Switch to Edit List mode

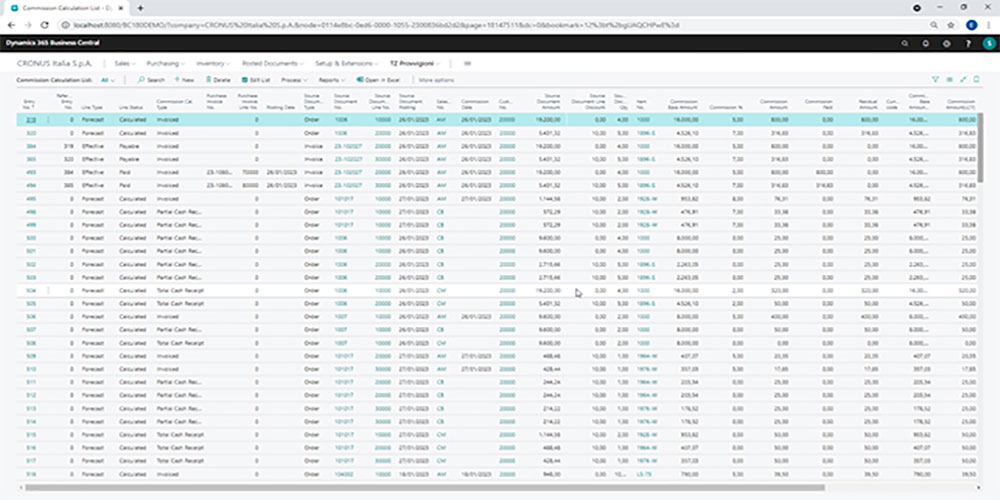(256, 79)
